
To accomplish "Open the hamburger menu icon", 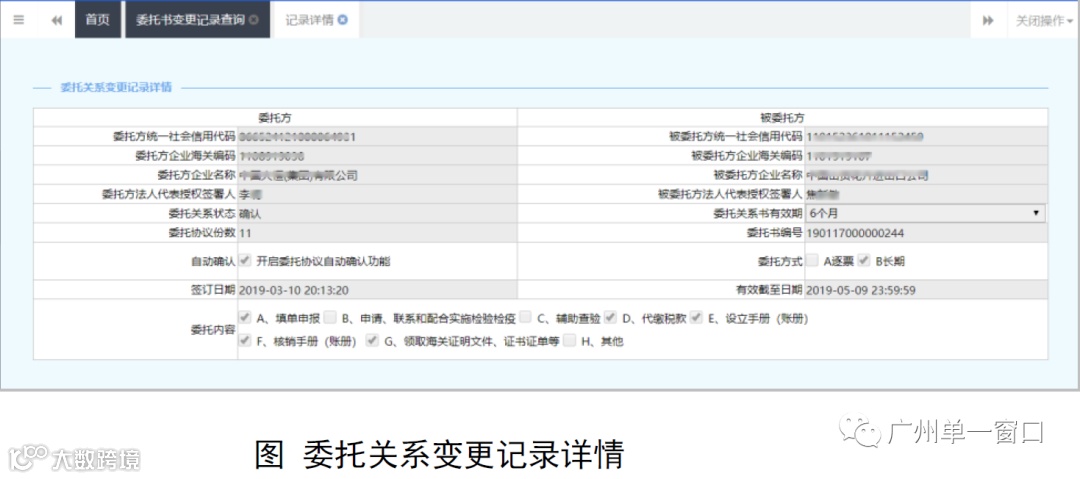I will [x=19, y=20].
